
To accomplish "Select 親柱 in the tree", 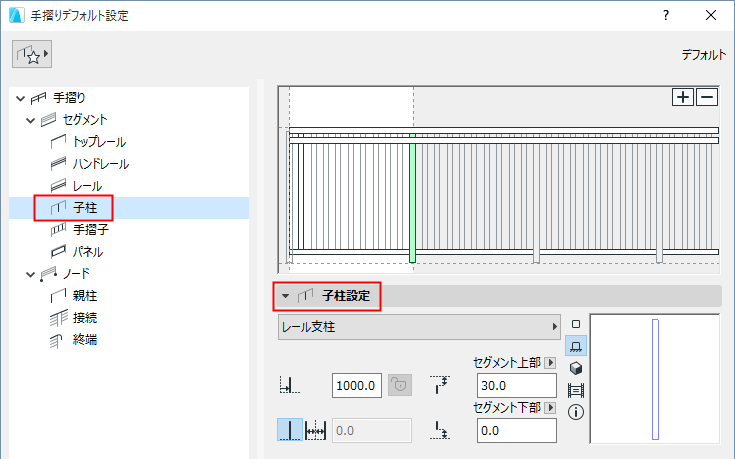I will (85, 296).
